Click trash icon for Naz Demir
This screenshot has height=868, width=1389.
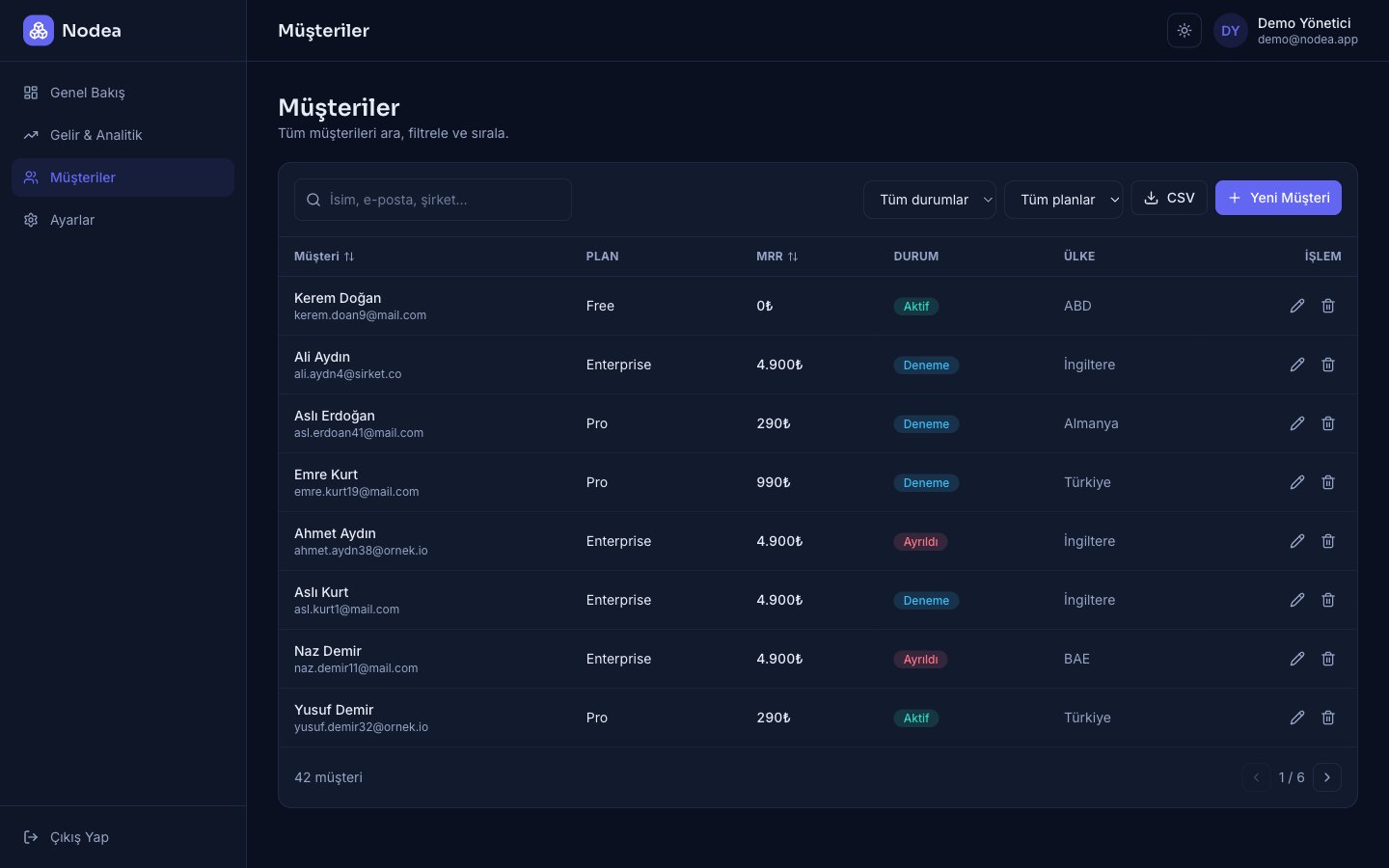pos(1328,659)
